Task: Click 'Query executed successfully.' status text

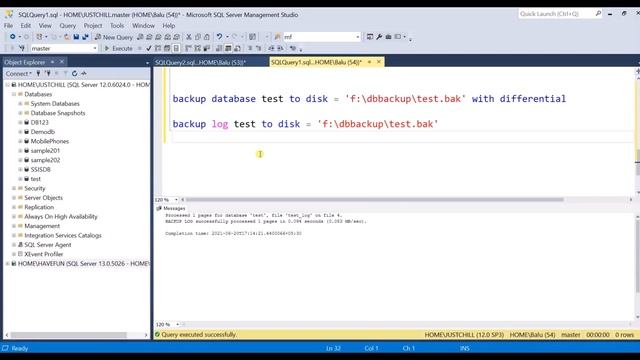Action: [x=199, y=335]
